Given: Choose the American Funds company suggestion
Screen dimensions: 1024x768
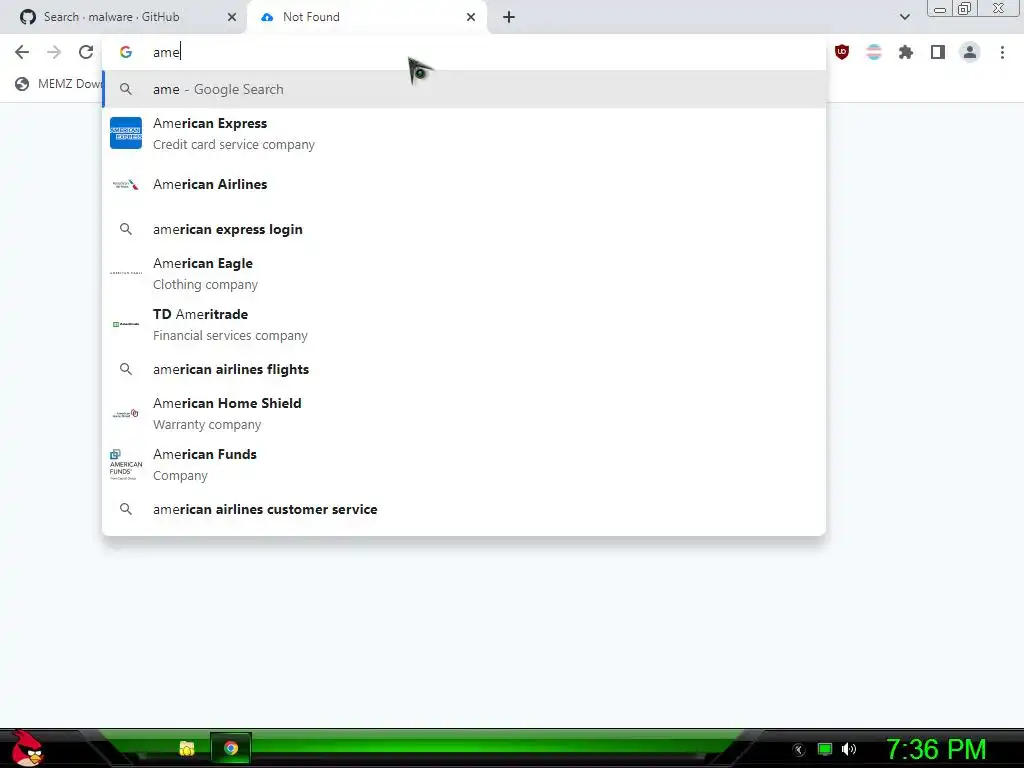Looking at the screenshot, I should [464, 464].
